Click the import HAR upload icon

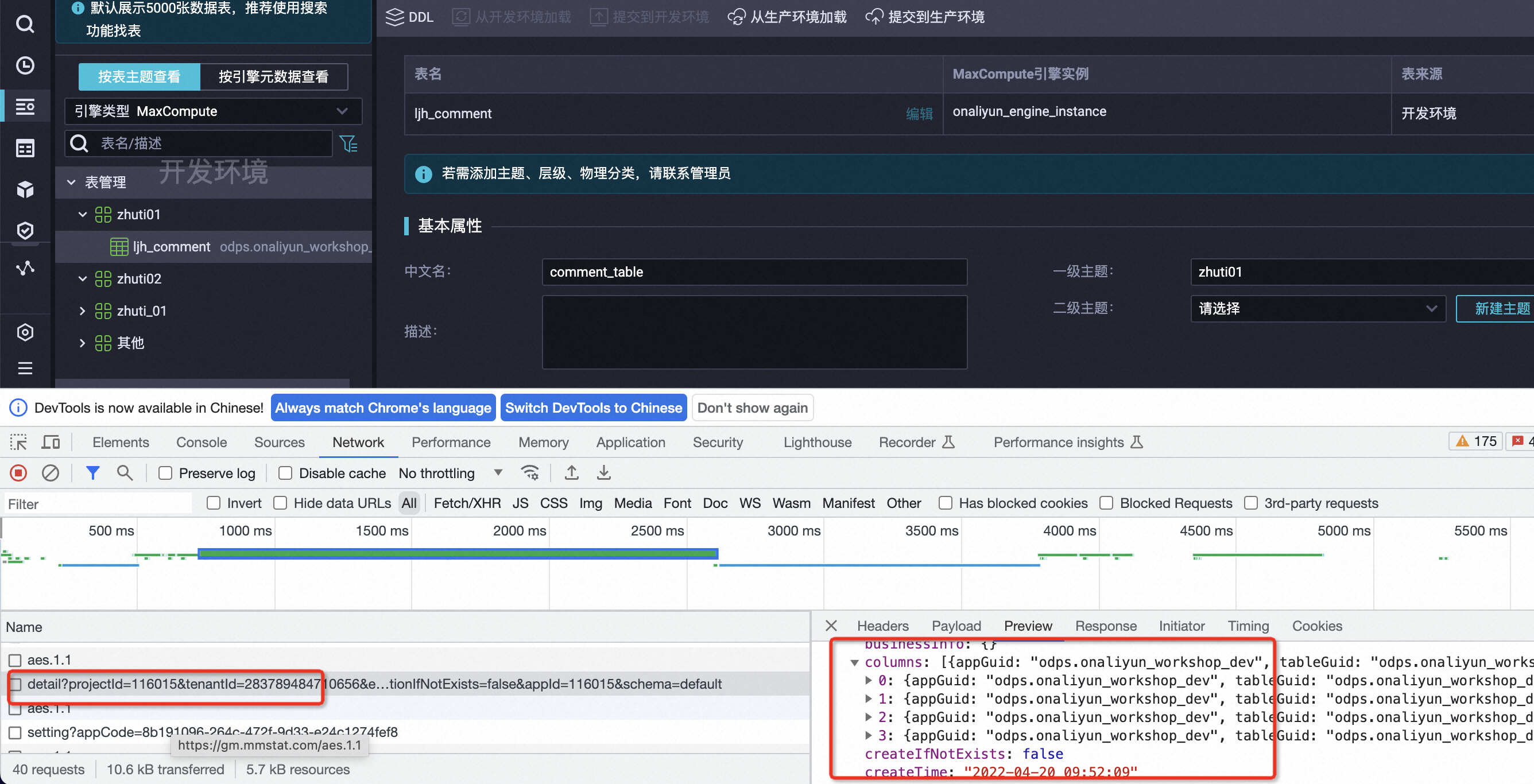click(x=572, y=473)
